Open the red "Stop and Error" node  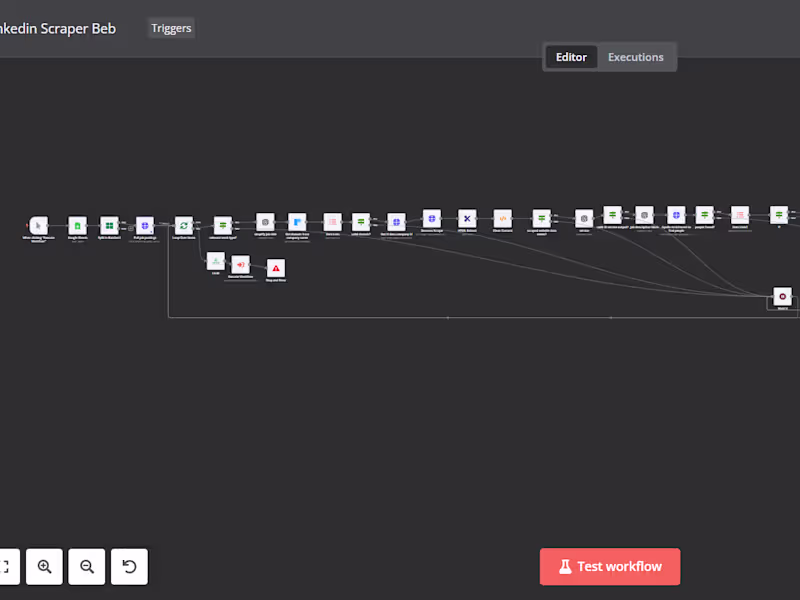(x=275, y=267)
